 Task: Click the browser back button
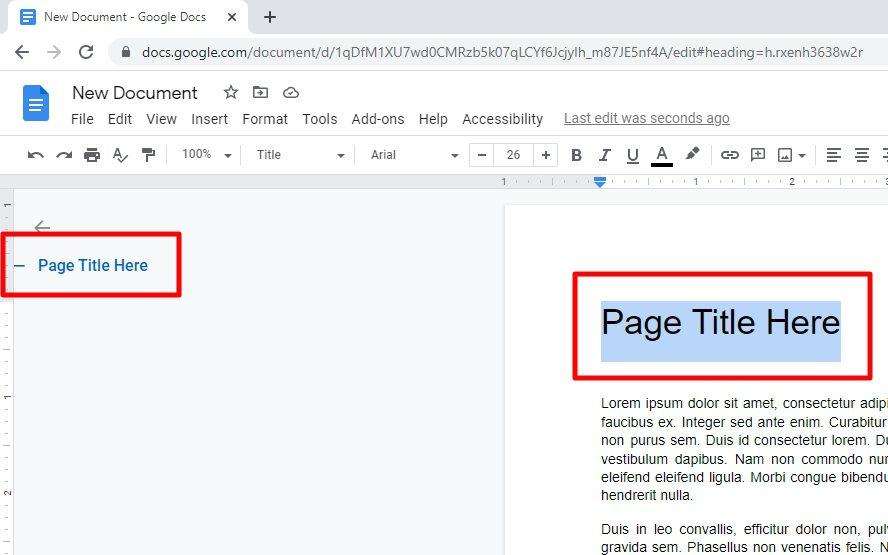pos(22,52)
